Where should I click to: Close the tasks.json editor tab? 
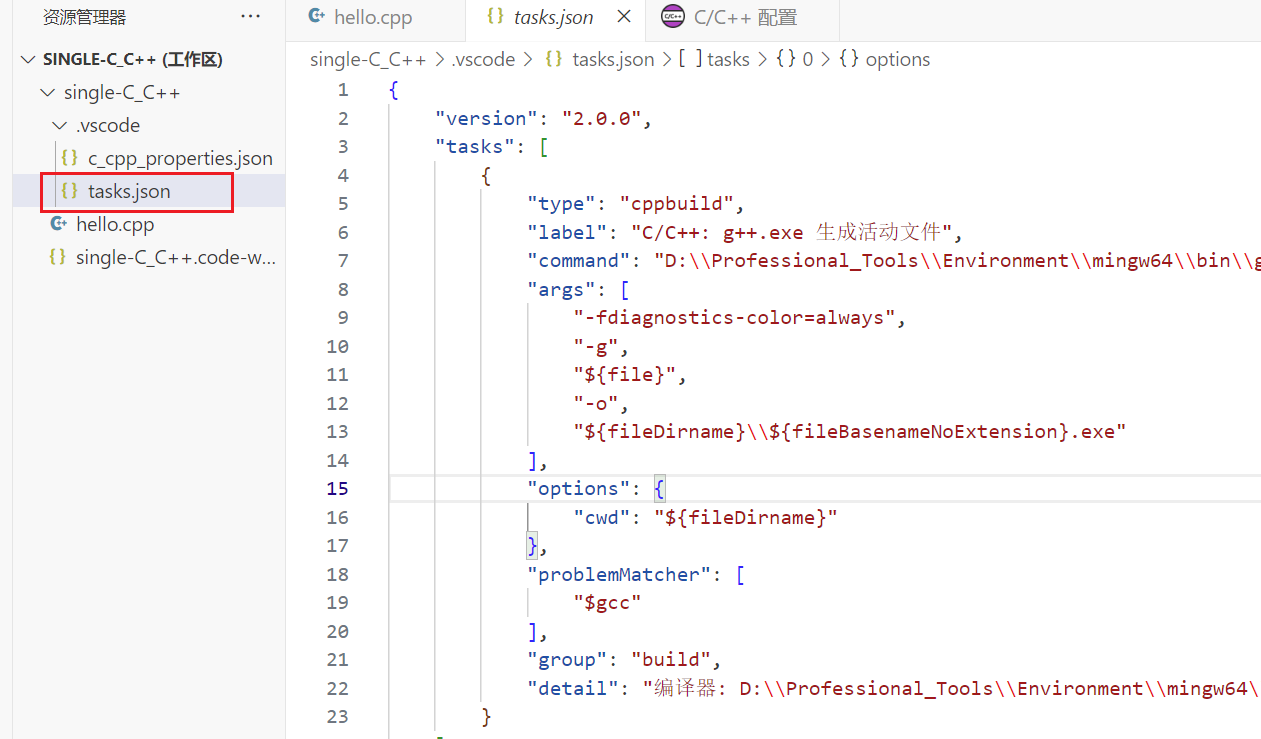(624, 17)
